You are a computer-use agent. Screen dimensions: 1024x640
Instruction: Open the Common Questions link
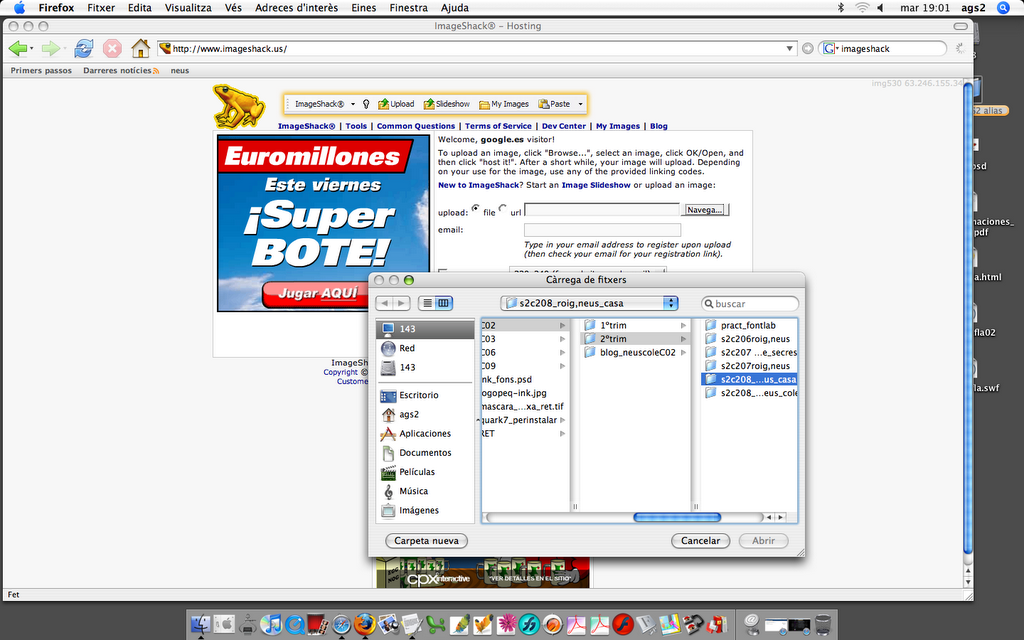415,126
